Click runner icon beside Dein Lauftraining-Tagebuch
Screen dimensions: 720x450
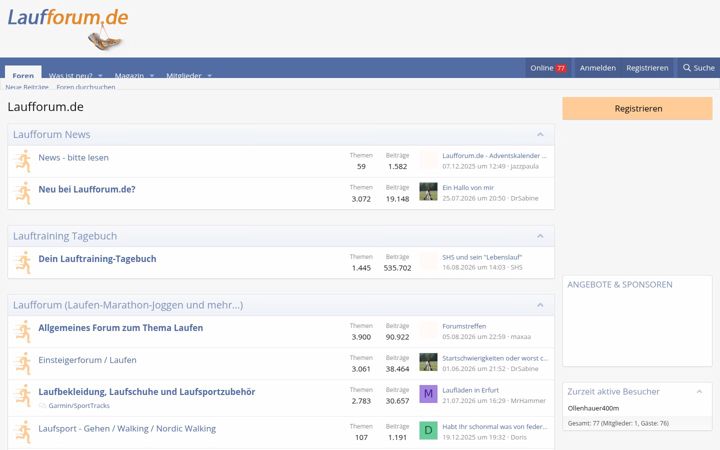pos(23,263)
